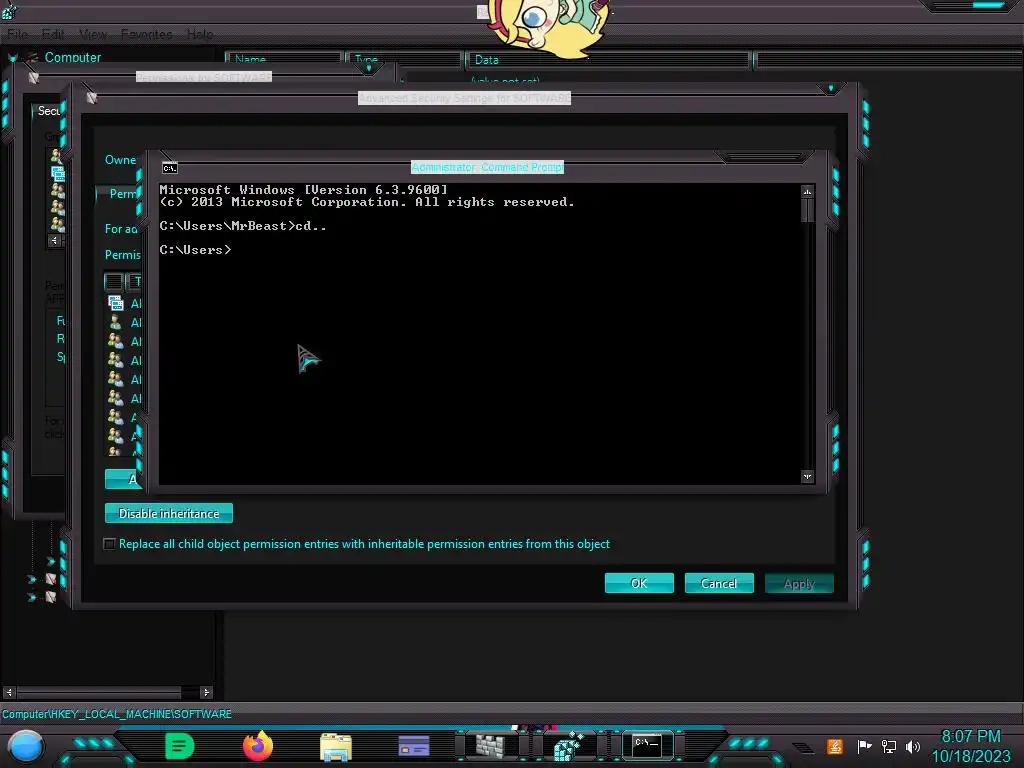Viewport: 1024px width, 768px height.
Task: Click the Apply button
Action: [799, 583]
